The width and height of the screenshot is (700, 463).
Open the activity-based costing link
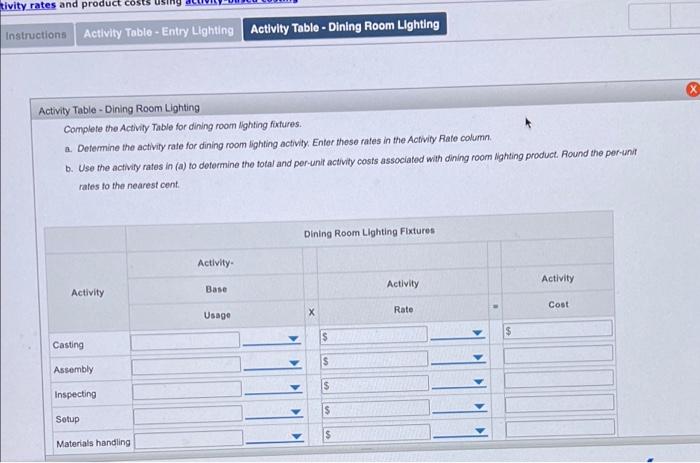(x=242, y=2)
